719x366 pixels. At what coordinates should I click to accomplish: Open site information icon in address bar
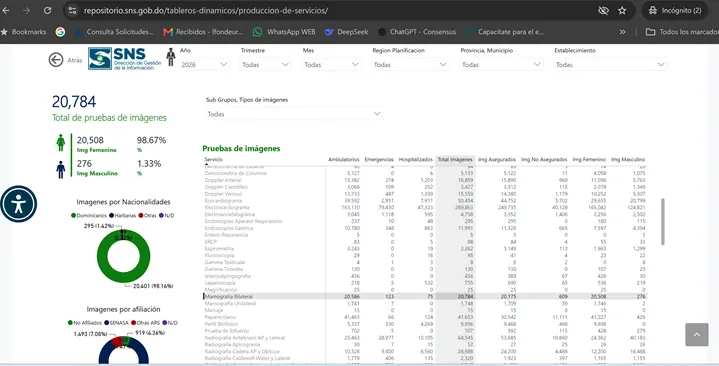coord(72,11)
